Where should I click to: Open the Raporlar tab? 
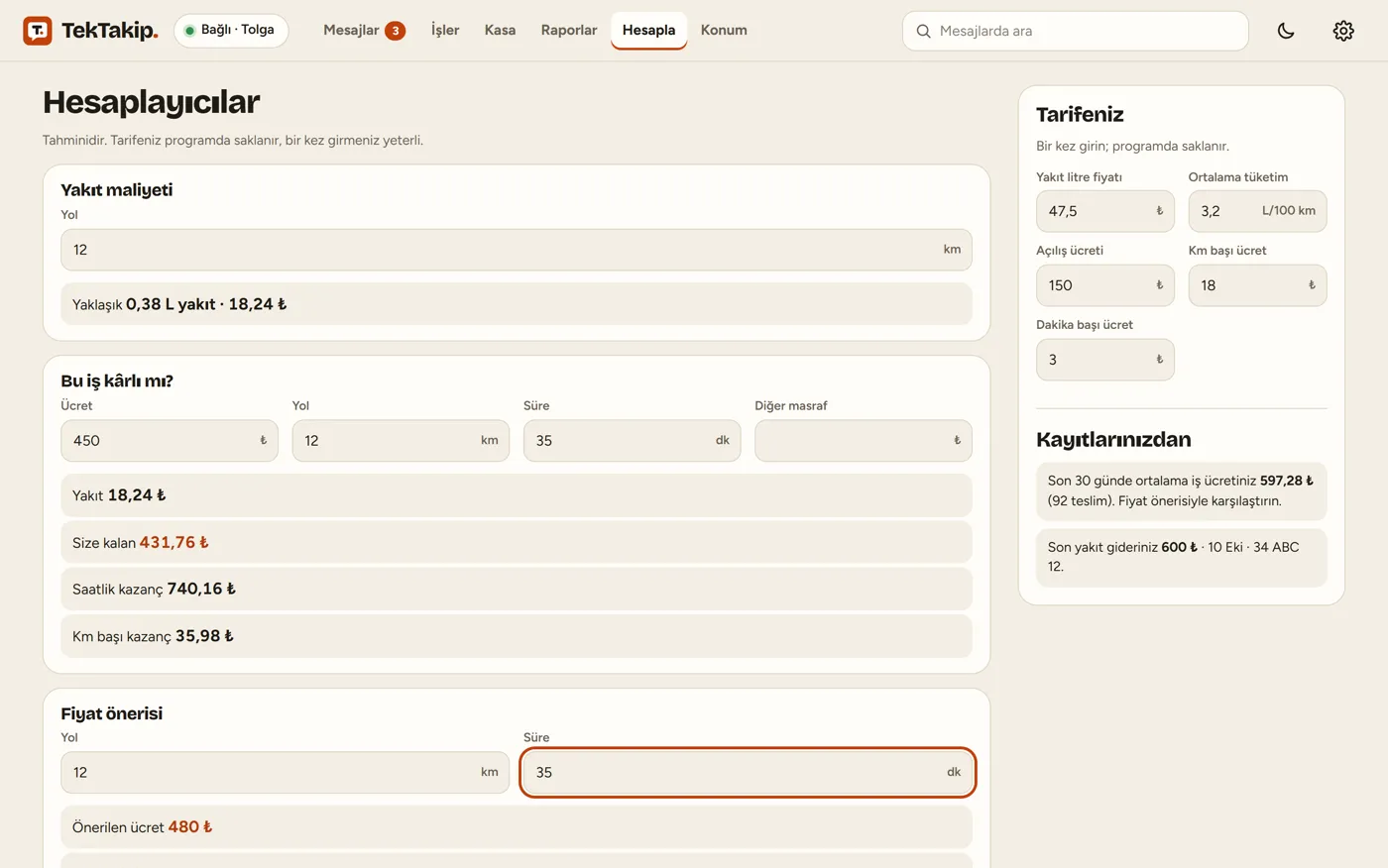click(x=569, y=31)
